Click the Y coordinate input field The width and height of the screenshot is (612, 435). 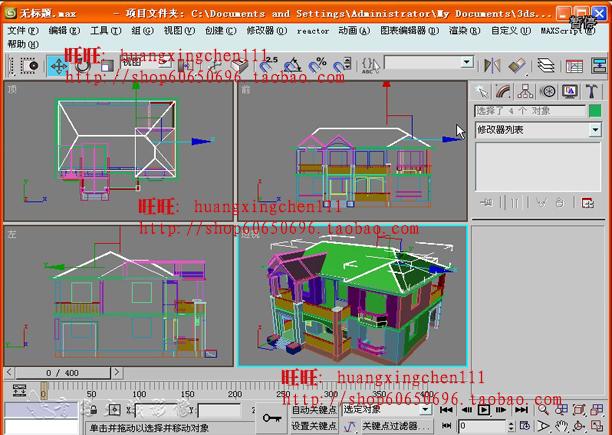220,410
